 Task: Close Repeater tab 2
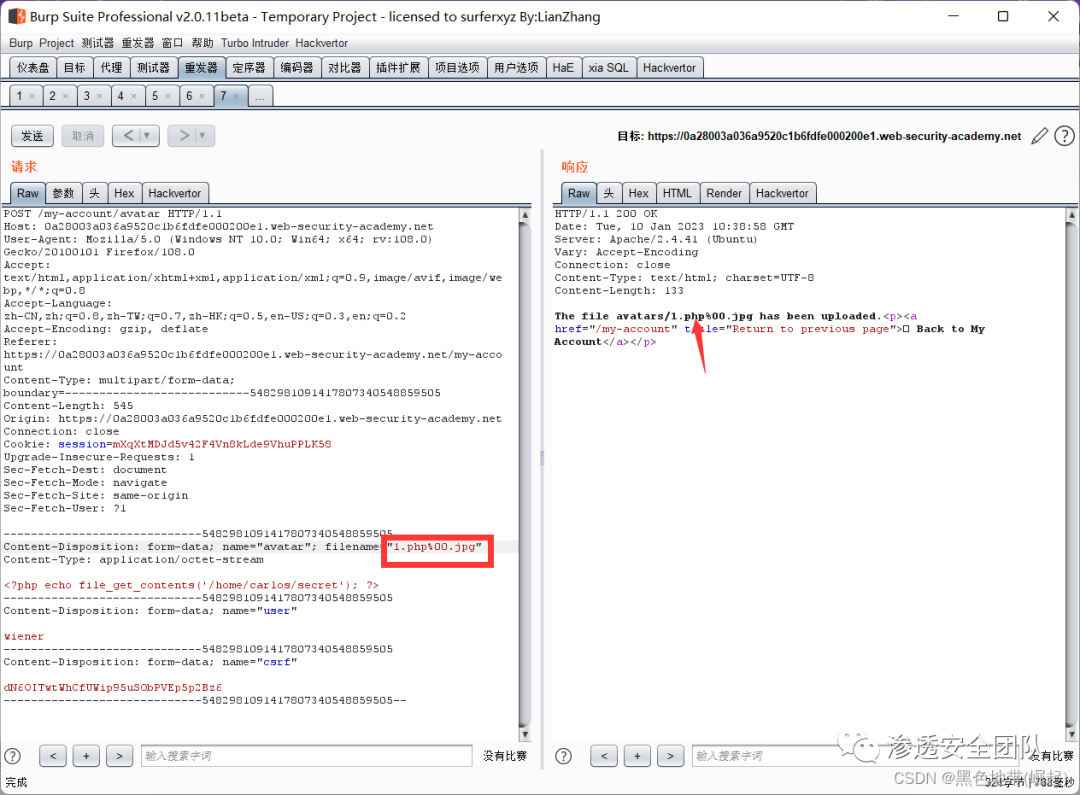(65, 96)
